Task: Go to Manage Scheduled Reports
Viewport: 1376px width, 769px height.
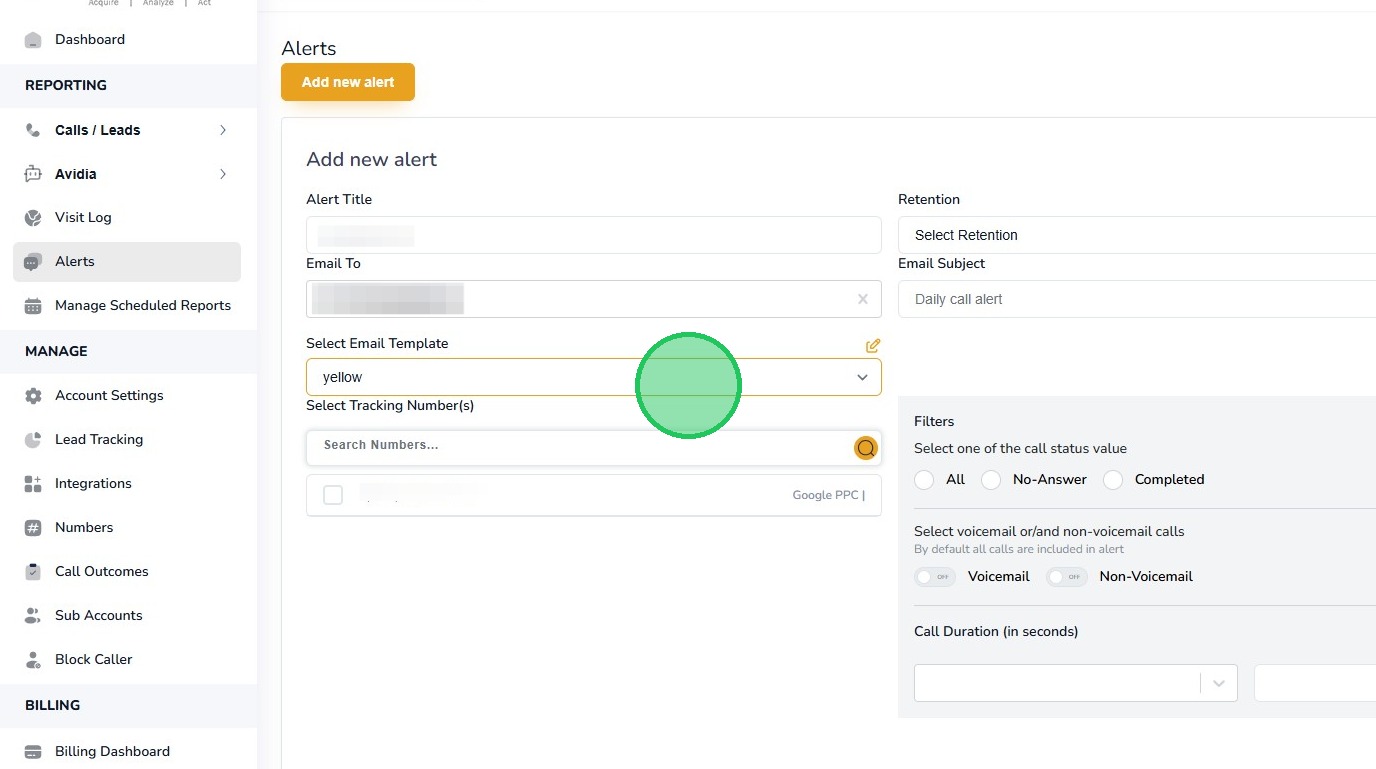Action: click(142, 306)
